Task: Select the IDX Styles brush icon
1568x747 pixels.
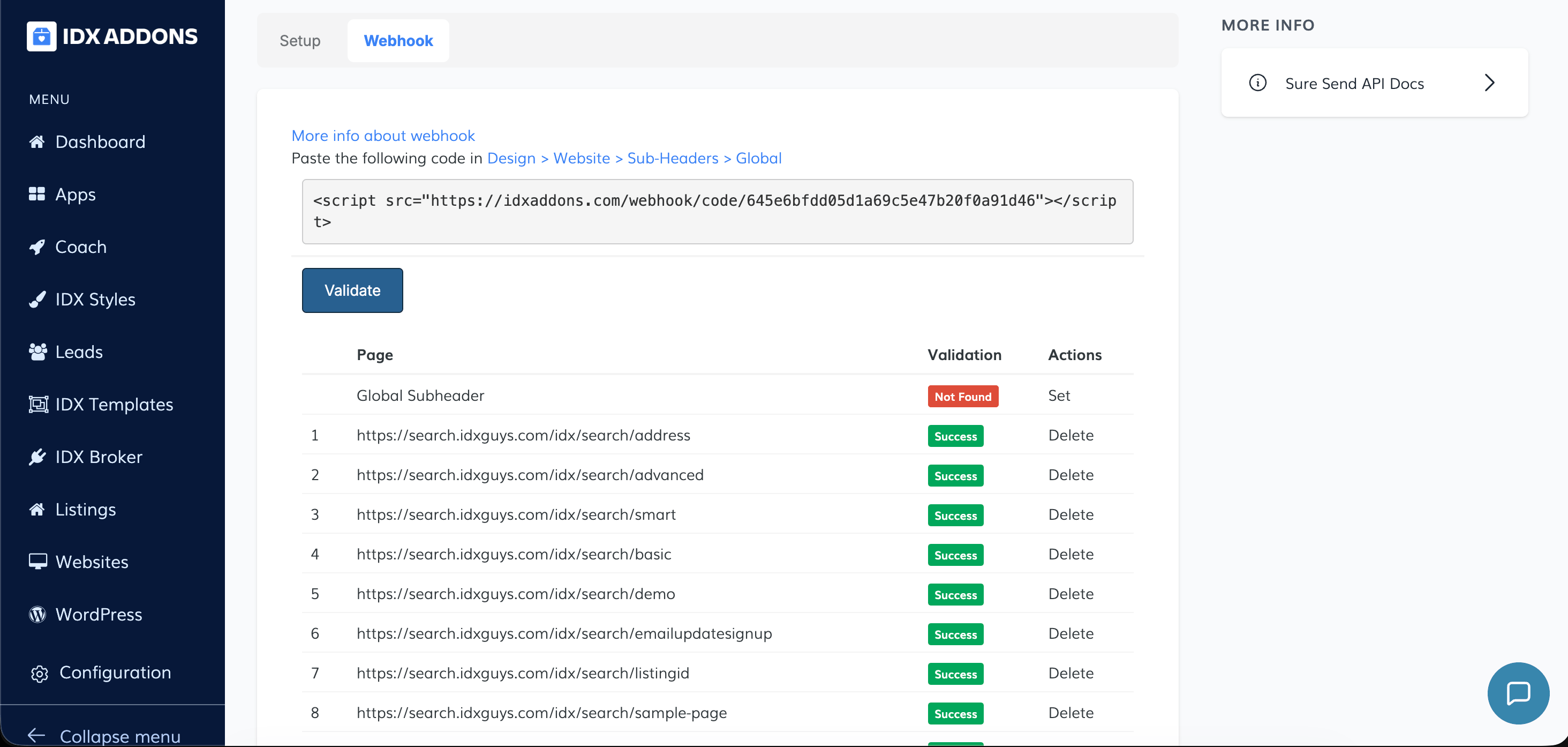Action: [37, 299]
